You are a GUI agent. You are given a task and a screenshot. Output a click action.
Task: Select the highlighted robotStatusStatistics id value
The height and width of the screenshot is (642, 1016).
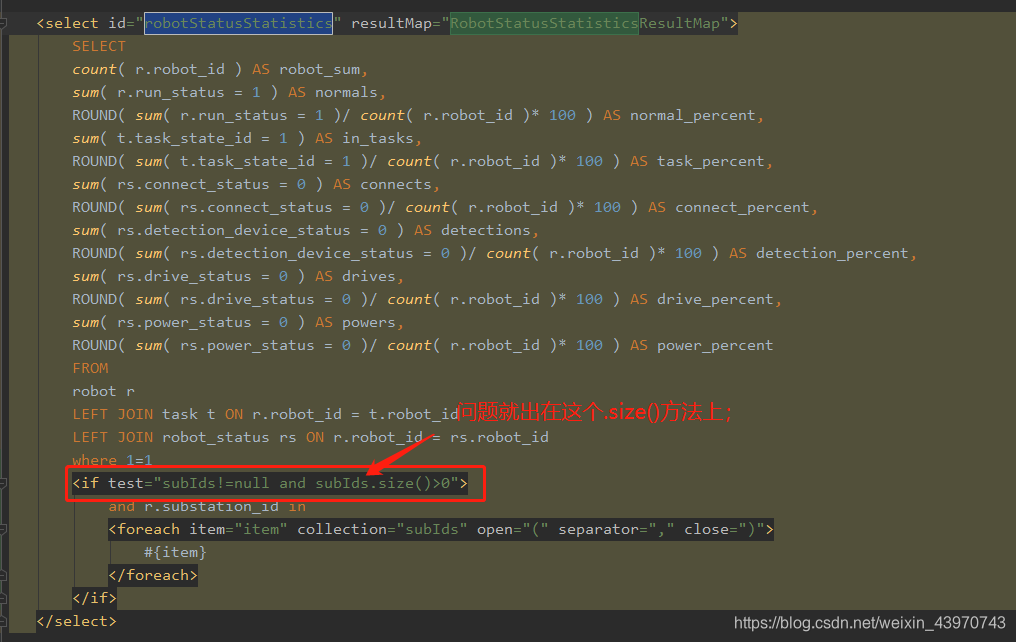click(237, 22)
